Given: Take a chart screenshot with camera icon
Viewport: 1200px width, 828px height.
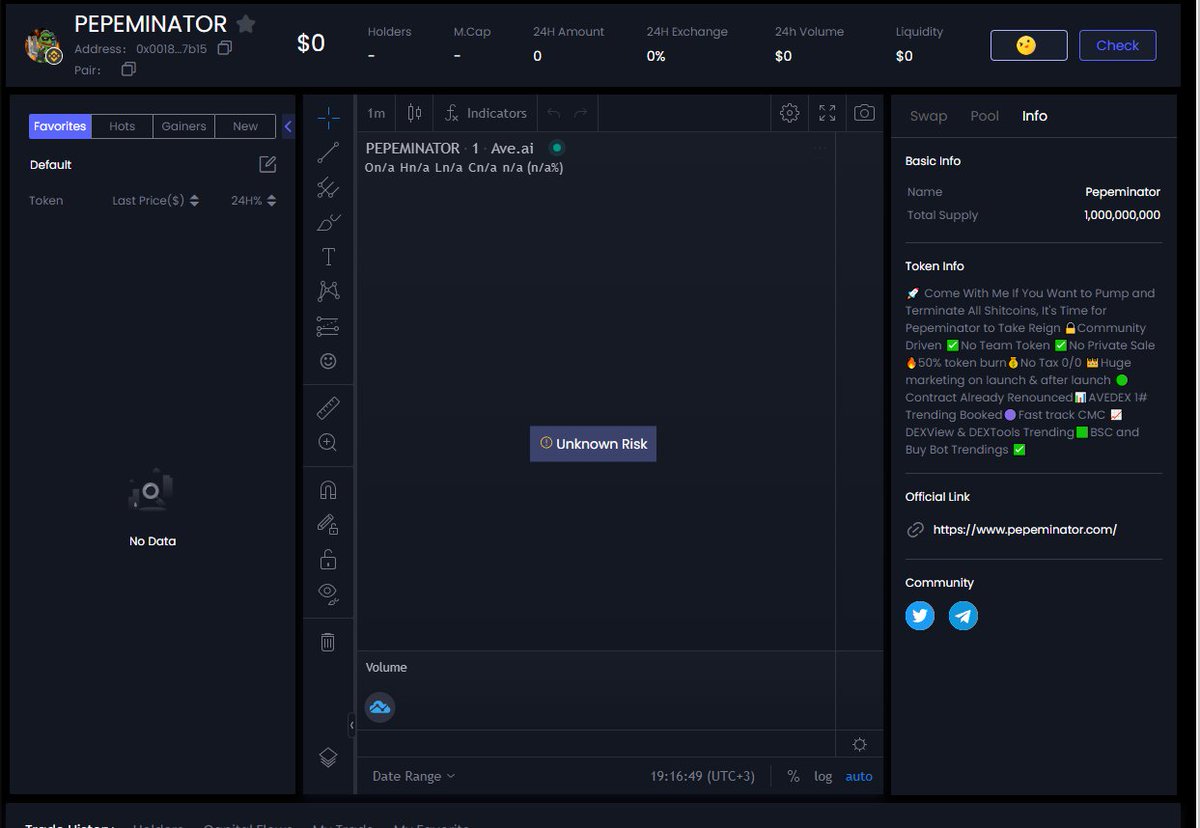Looking at the screenshot, I should (864, 113).
